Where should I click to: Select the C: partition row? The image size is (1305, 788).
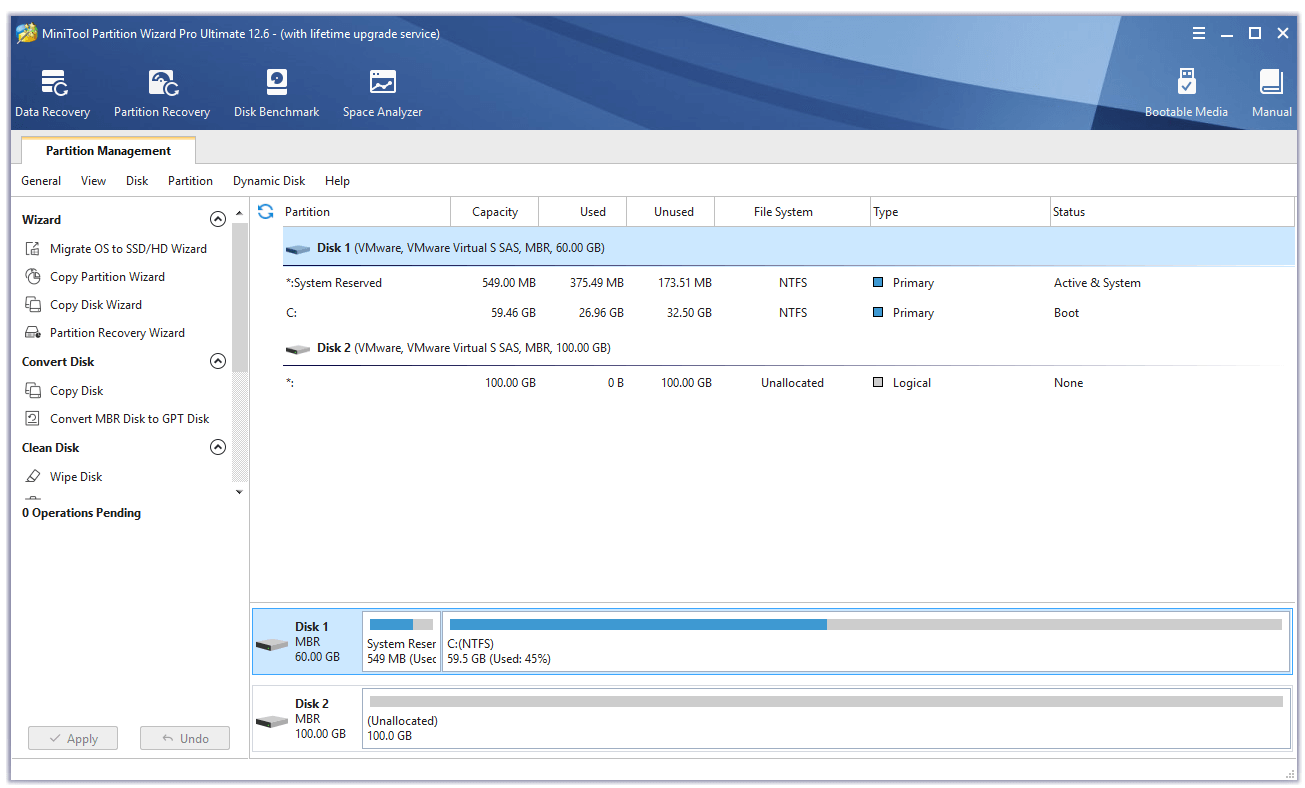(787, 313)
